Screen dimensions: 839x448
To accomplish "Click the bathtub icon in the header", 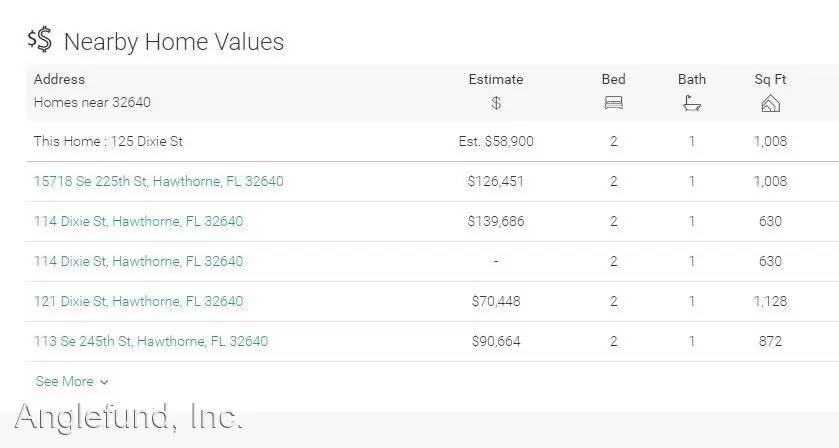I will 692,103.
